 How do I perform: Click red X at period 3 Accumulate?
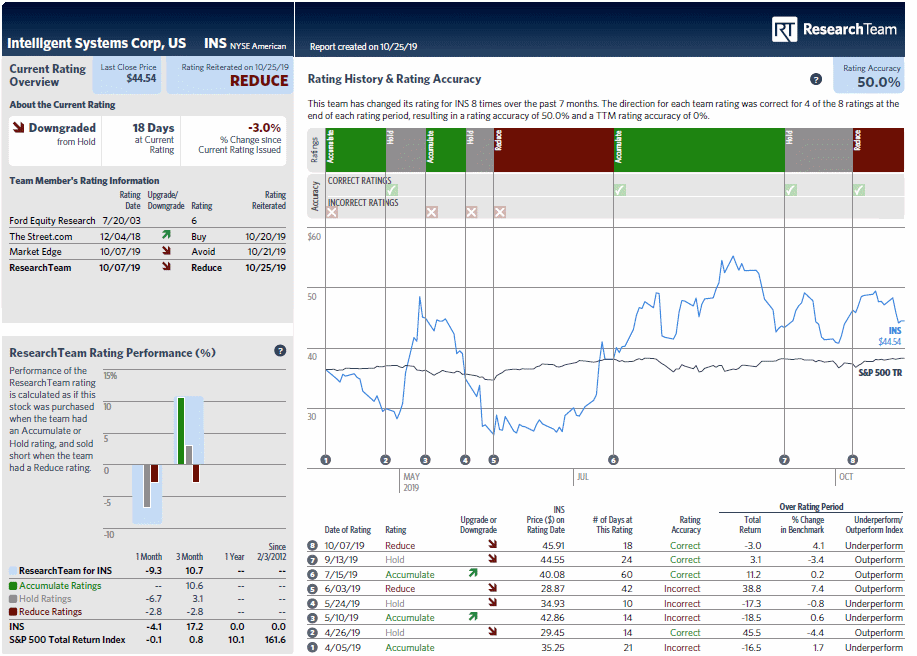pos(432,212)
